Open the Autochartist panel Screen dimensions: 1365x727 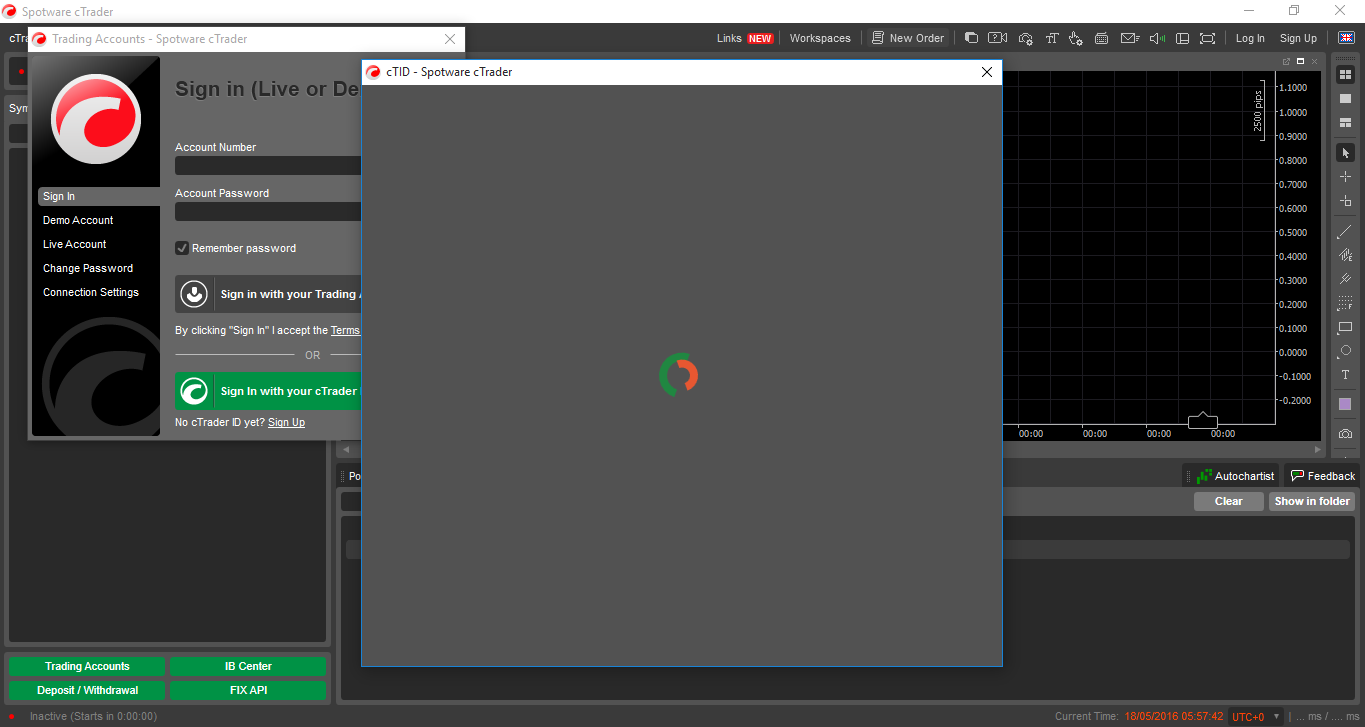1235,476
